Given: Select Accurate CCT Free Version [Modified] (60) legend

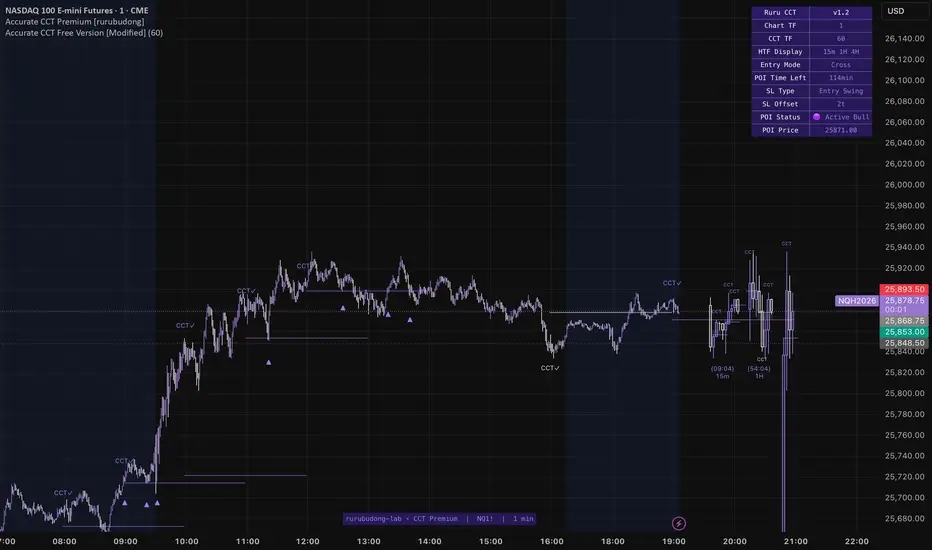Looking at the screenshot, I should click(84, 33).
